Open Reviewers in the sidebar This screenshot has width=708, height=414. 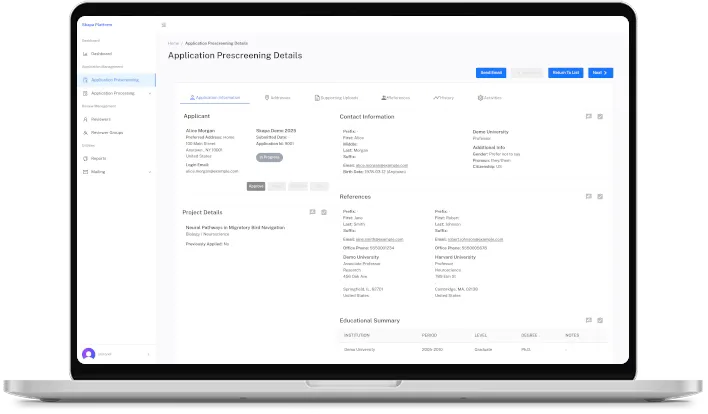click(x=101, y=120)
